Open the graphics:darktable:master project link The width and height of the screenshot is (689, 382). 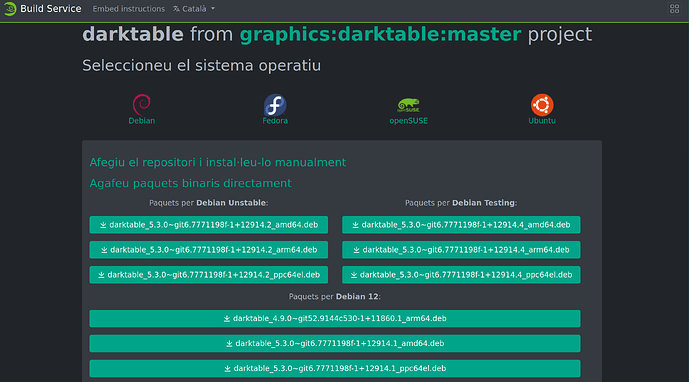(x=380, y=34)
